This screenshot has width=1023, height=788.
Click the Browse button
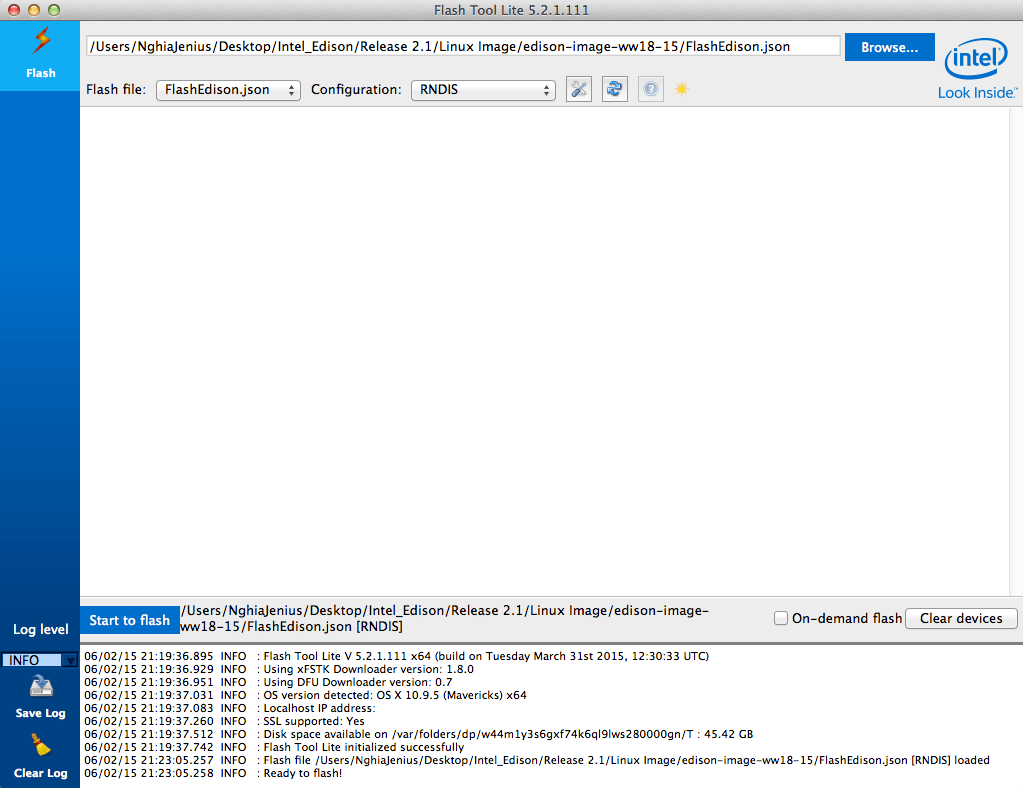pyautogui.click(x=888, y=46)
